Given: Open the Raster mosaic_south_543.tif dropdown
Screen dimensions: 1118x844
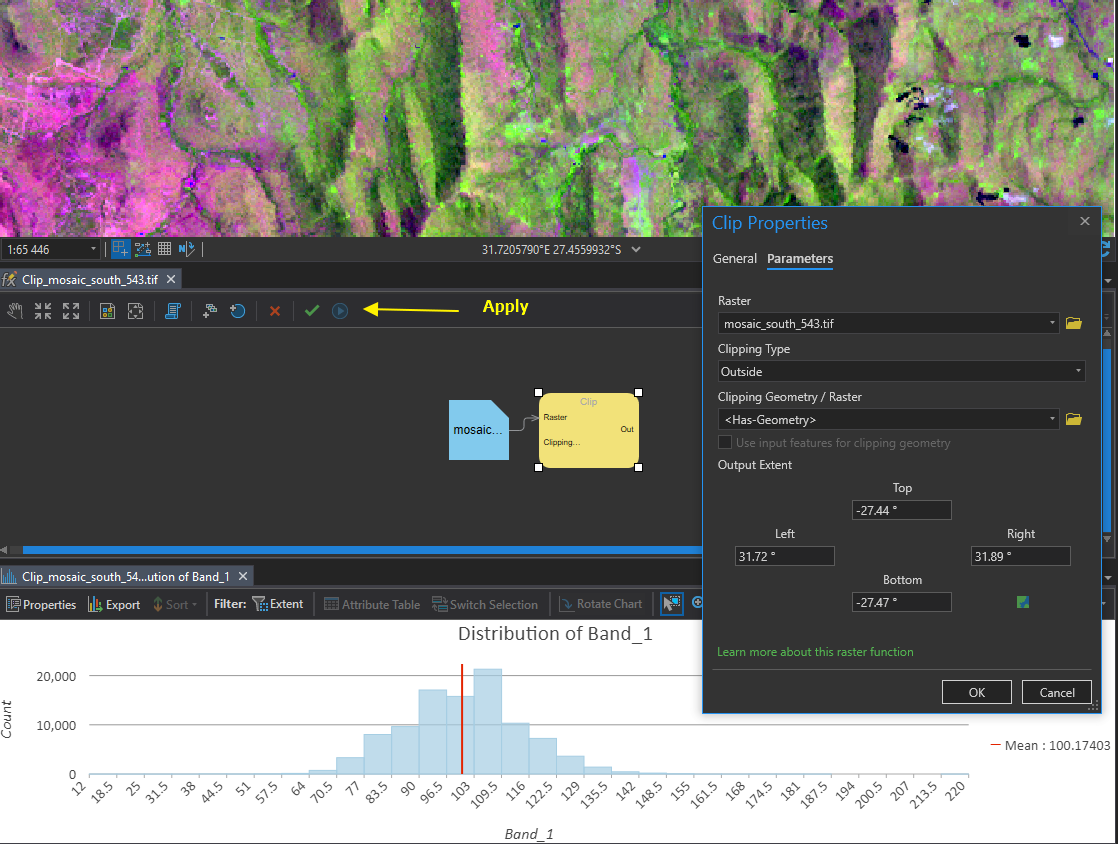Looking at the screenshot, I should [1052, 323].
